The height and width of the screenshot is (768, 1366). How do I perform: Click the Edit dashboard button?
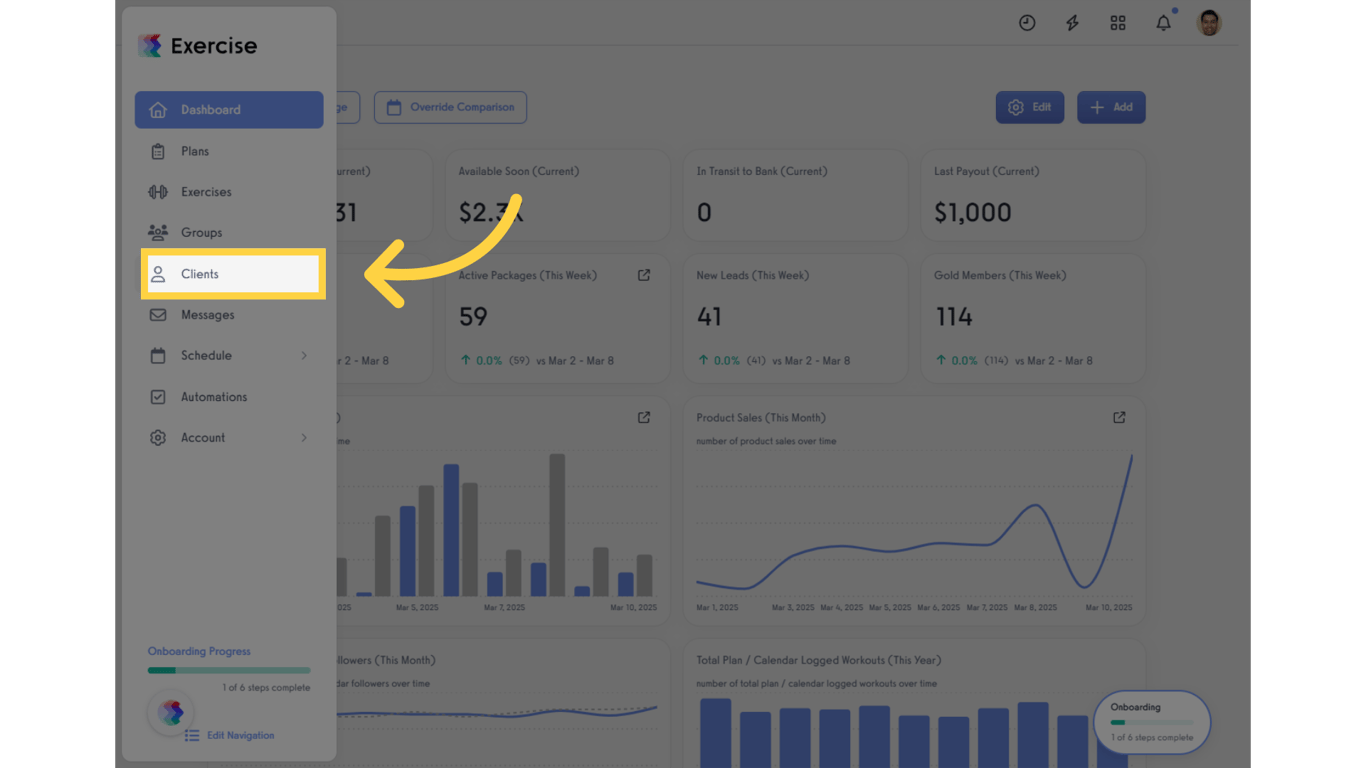(x=1030, y=107)
